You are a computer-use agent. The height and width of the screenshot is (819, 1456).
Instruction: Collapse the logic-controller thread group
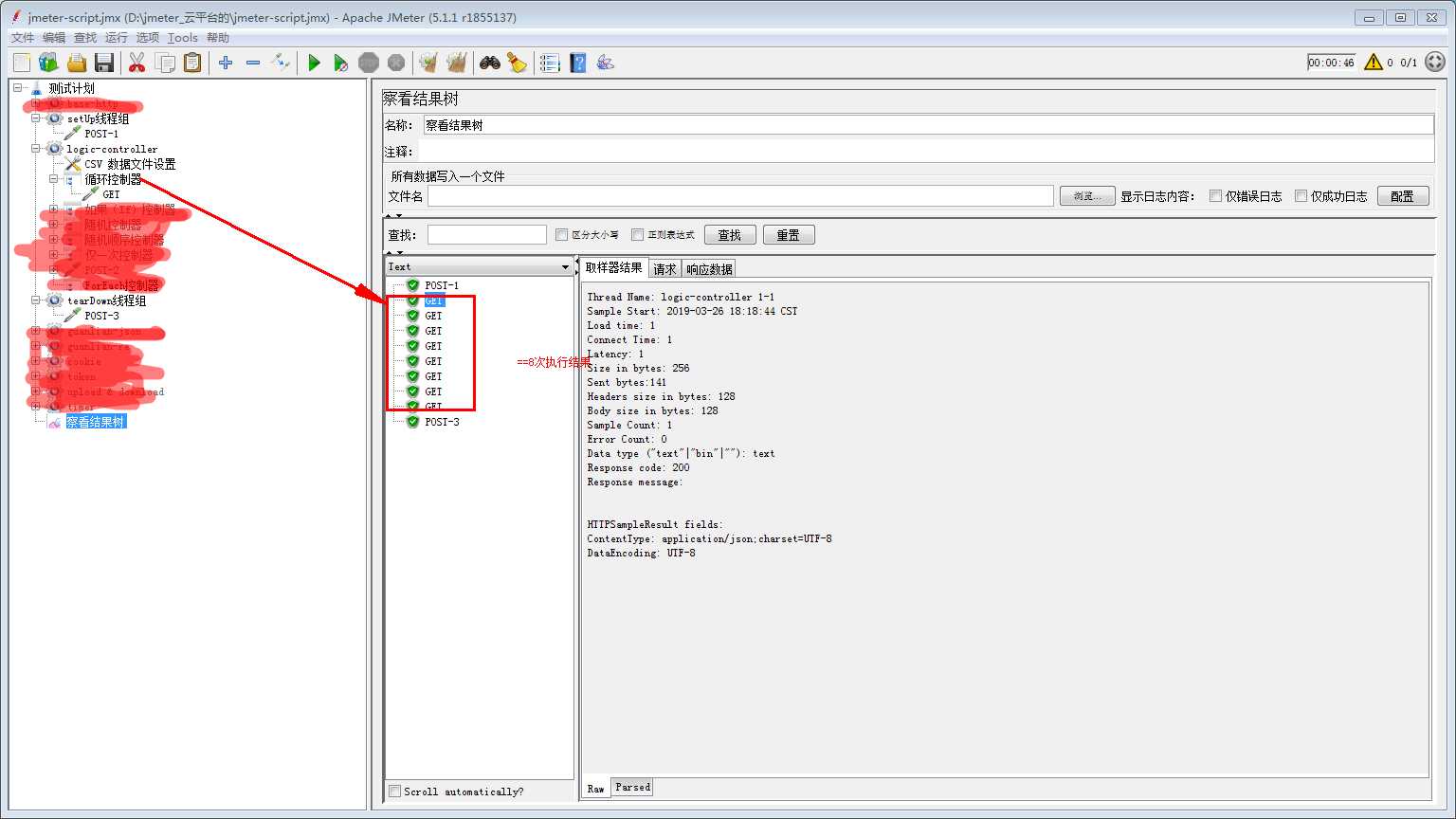point(36,149)
